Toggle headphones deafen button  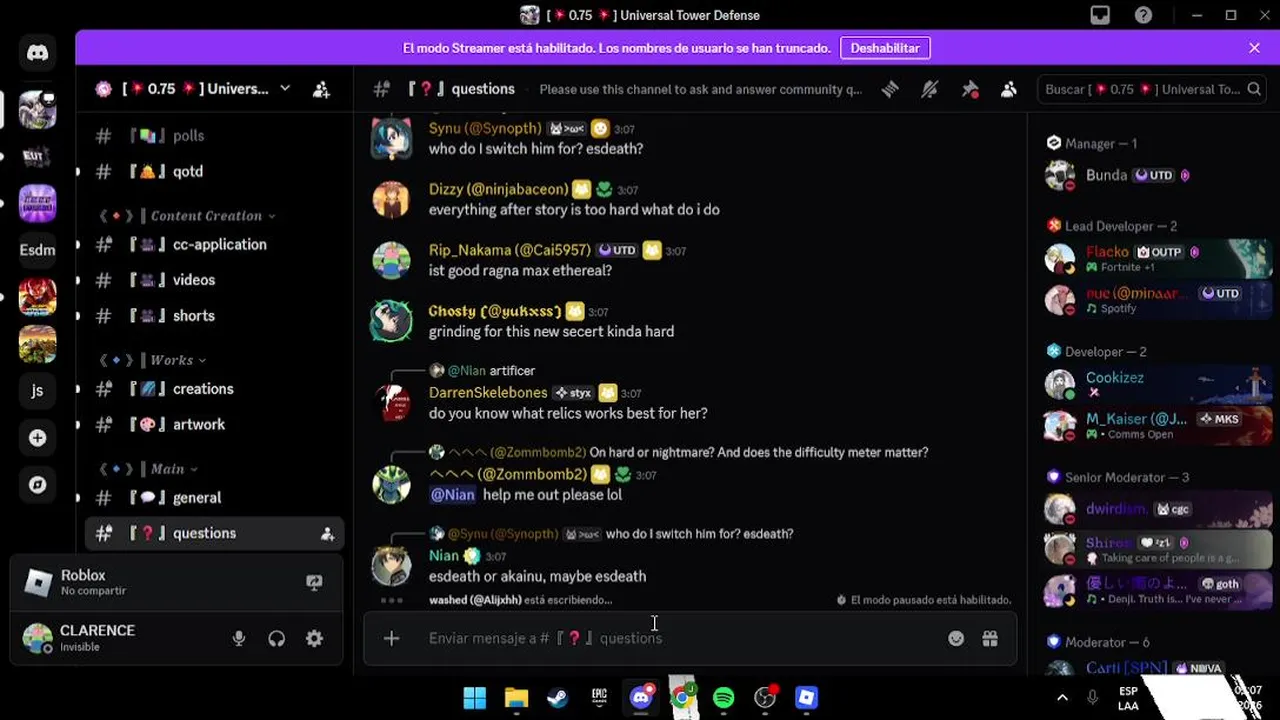point(277,638)
